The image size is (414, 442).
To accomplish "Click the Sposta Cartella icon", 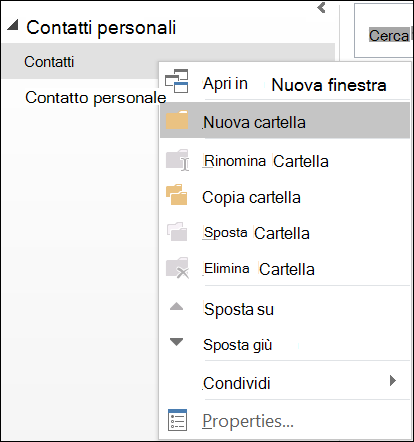I will 177,231.
